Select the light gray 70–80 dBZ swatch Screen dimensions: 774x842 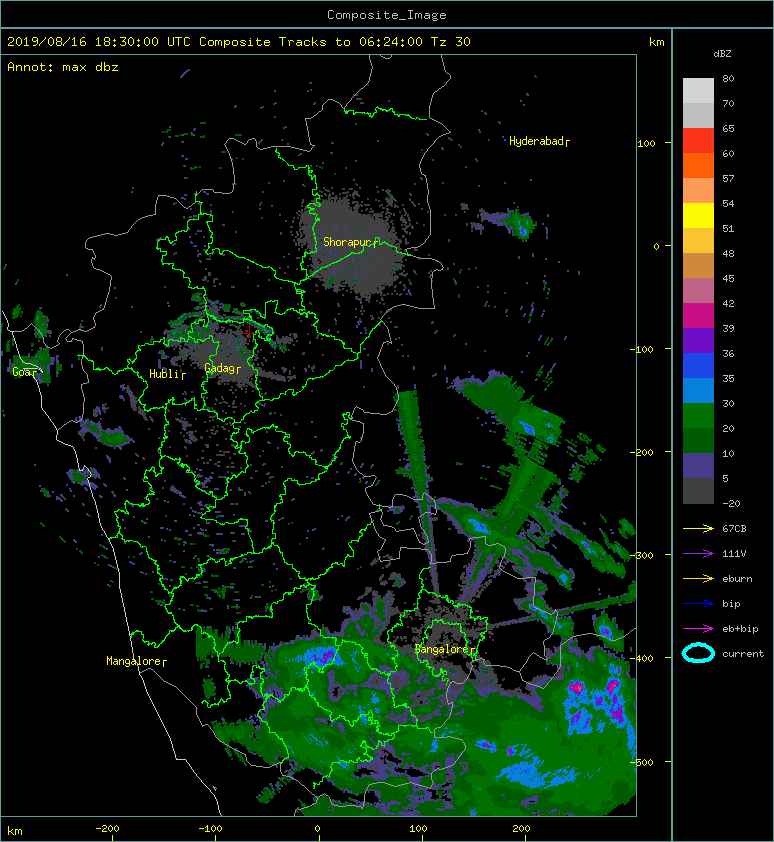[x=698, y=91]
